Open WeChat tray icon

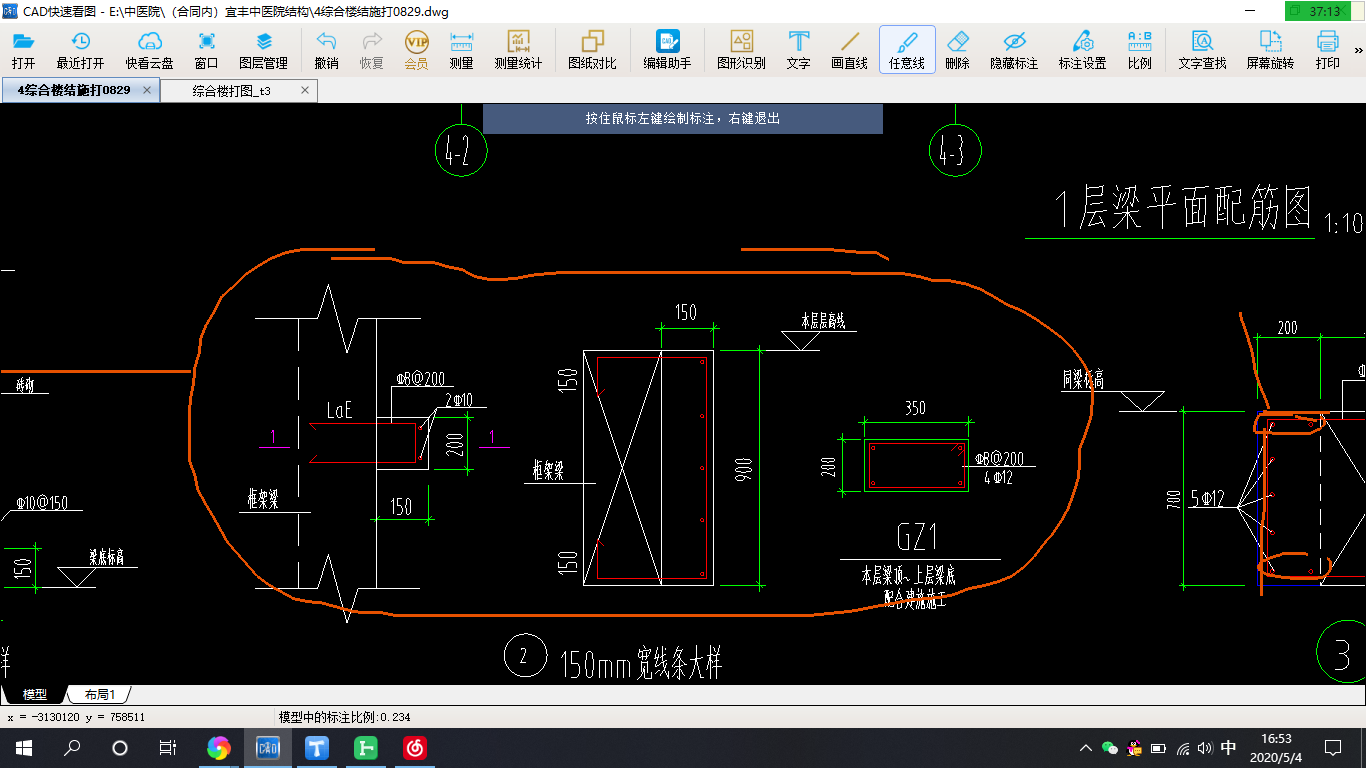1110,748
